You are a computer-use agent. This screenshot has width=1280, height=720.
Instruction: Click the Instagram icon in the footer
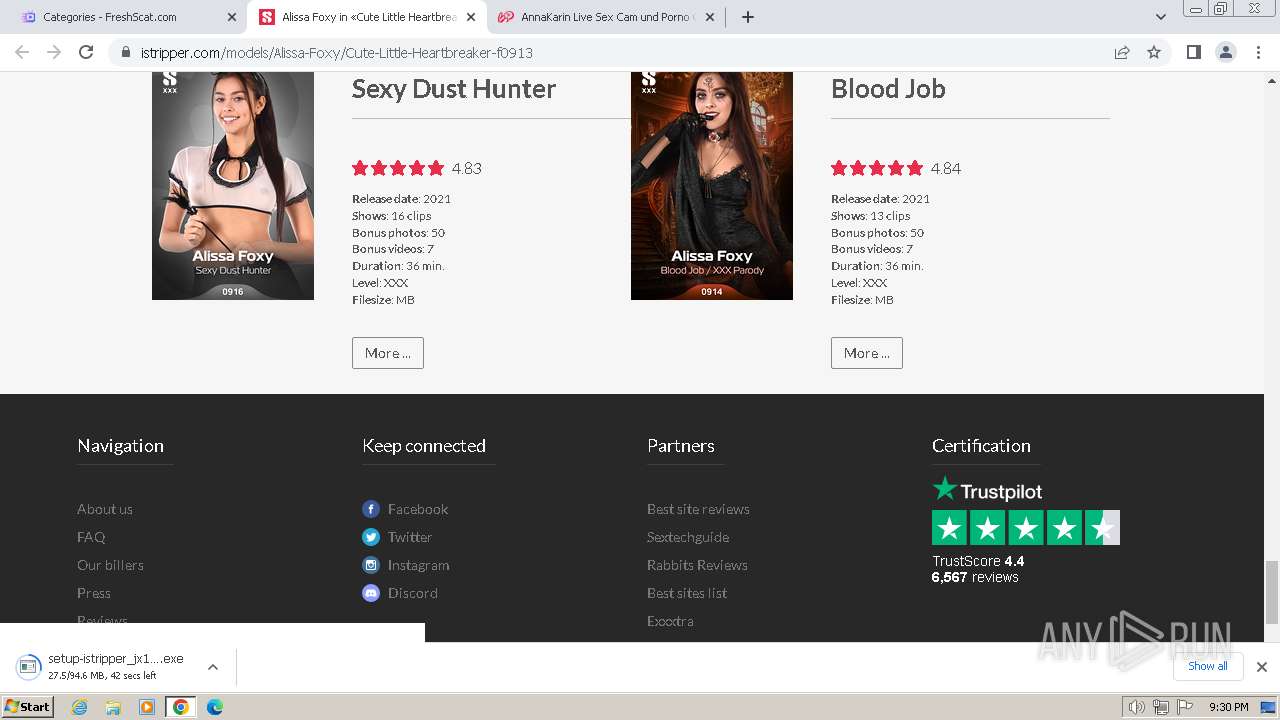(371, 565)
